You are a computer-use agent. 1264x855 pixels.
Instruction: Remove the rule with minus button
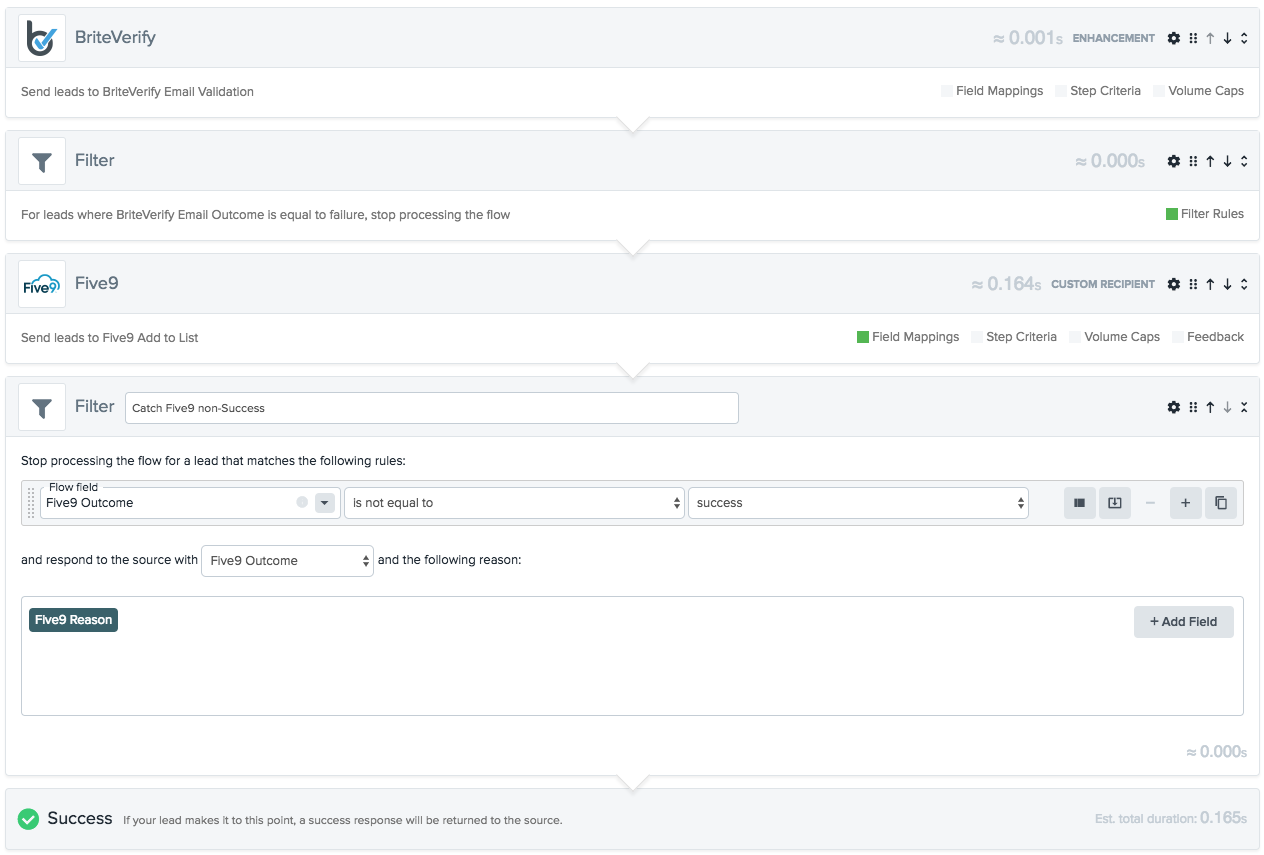pos(1150,503)
